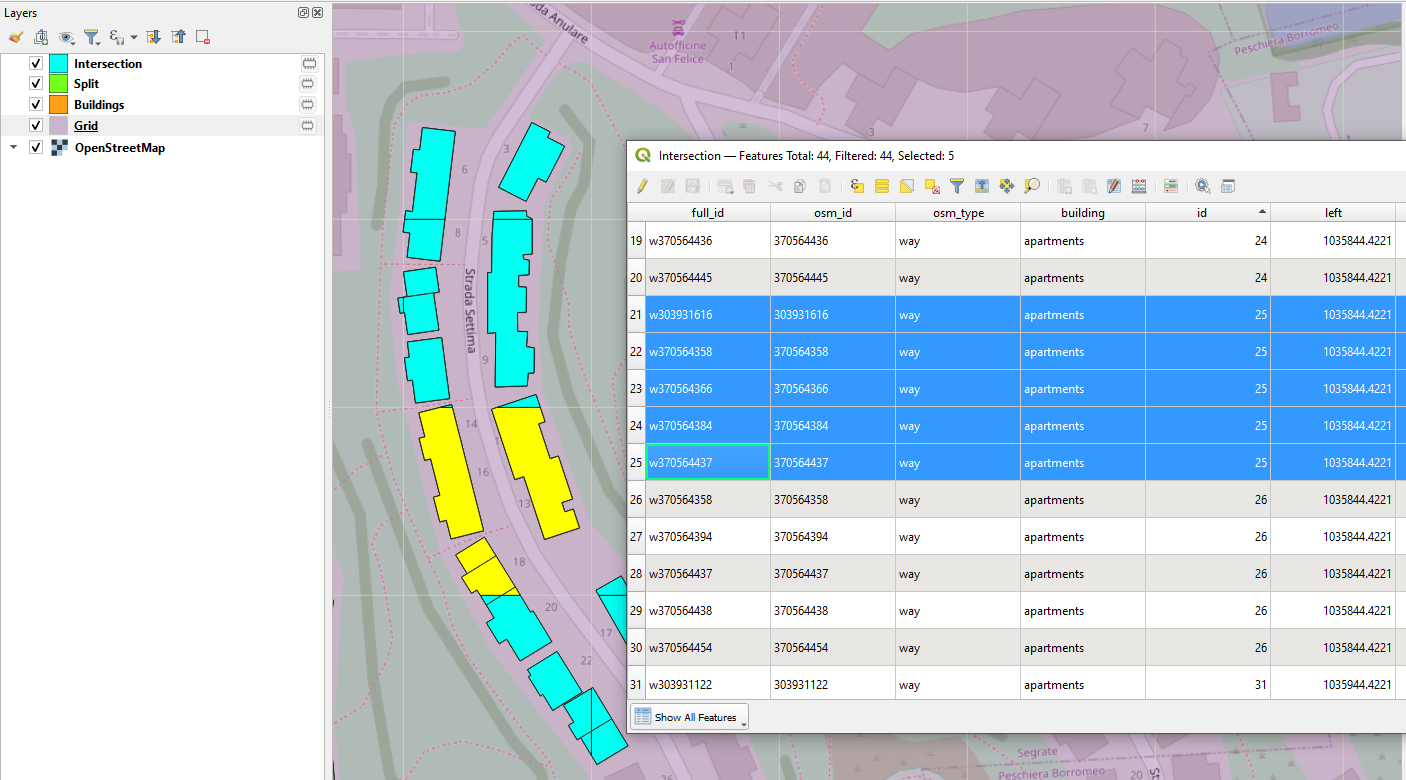Select features using an expression
The image size is (1406, 780).
pyautogui.click(x=857, y=186)
